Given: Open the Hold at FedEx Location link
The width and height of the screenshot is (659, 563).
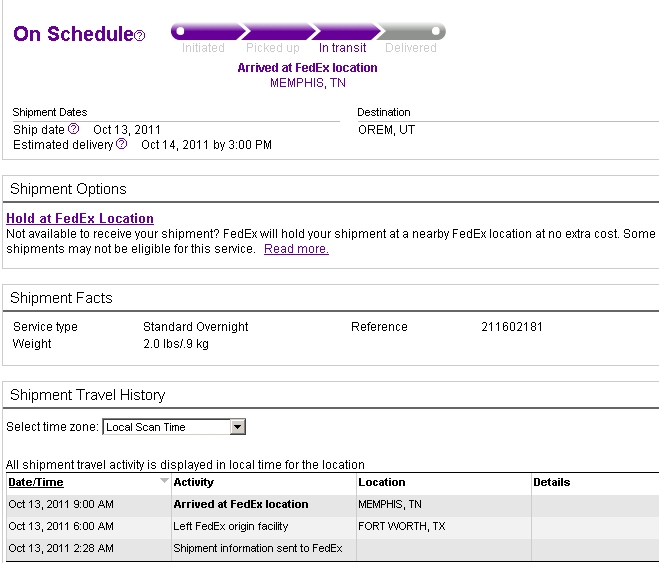Looking at the screenshot, I should [80, 218].
